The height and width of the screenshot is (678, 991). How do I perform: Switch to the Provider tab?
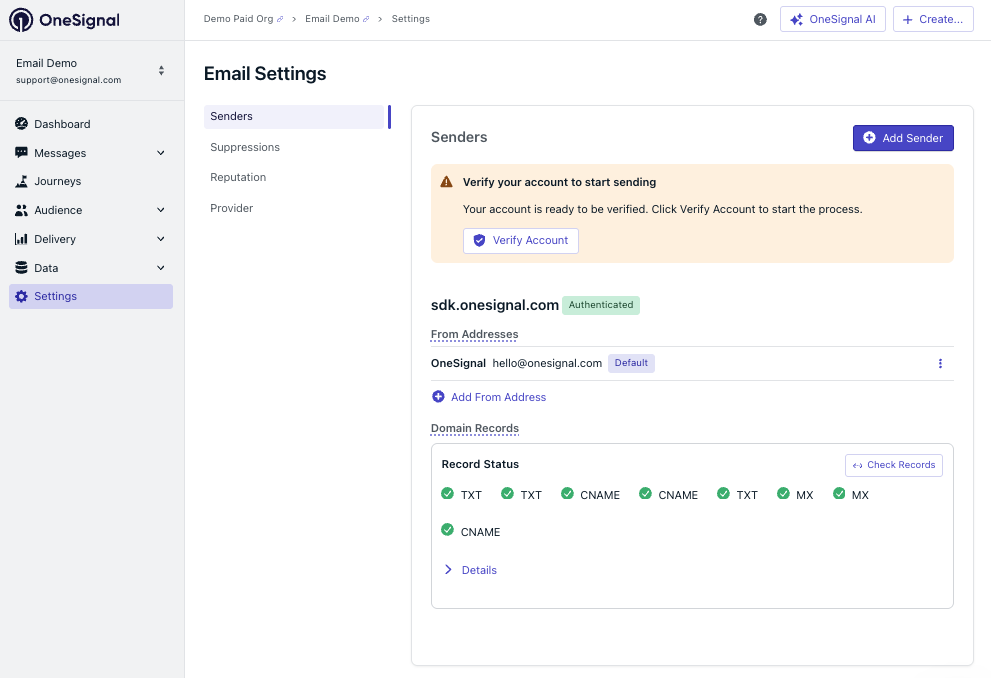232,209
